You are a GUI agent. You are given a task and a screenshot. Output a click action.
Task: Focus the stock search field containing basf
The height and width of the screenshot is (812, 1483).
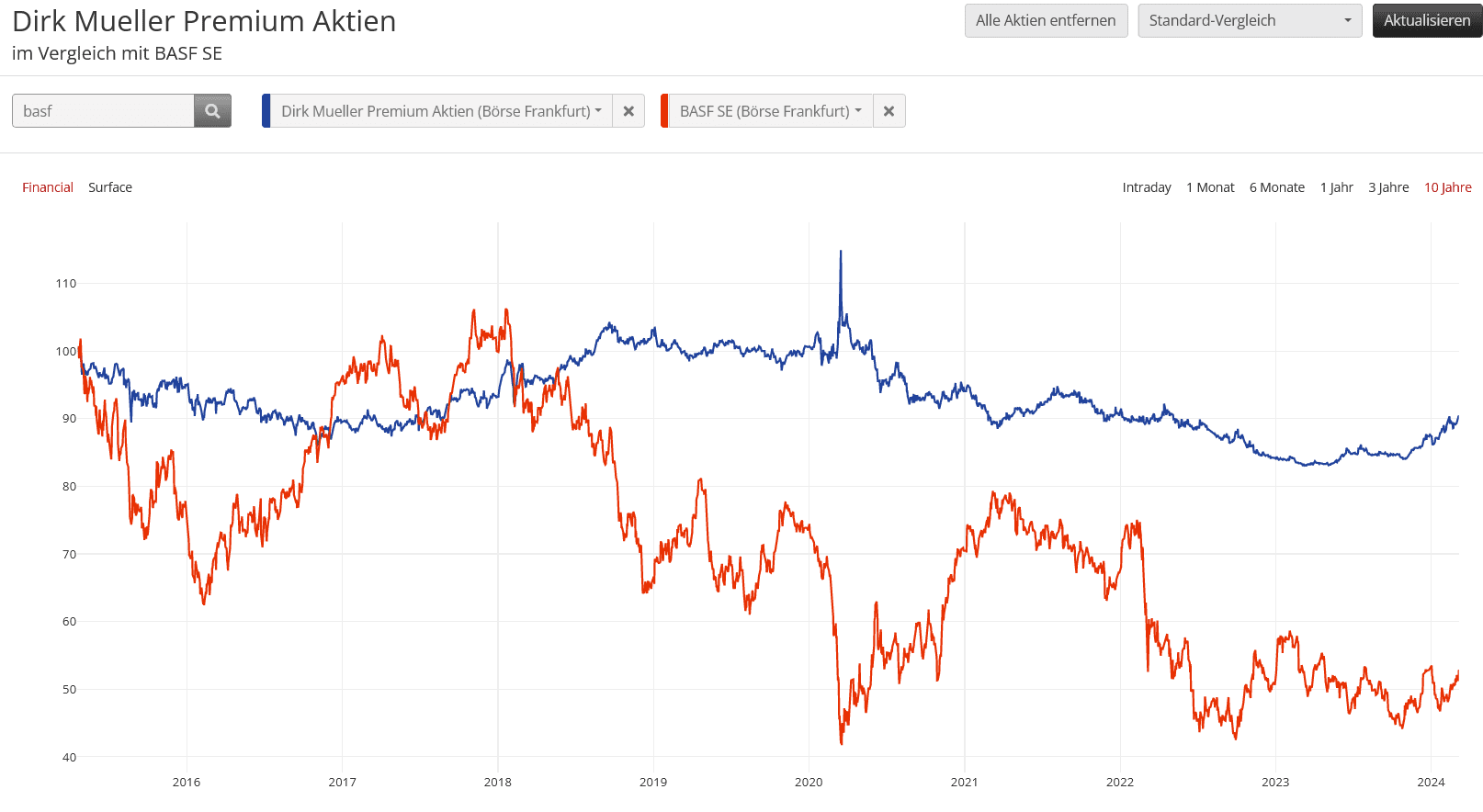click(103, 111)
